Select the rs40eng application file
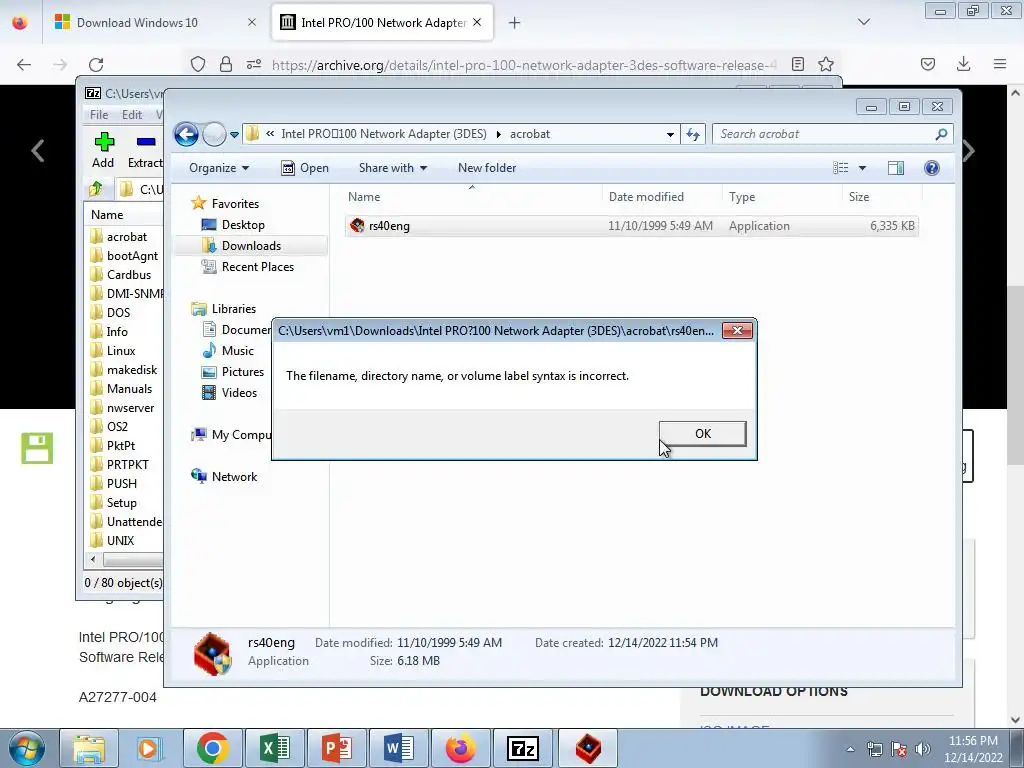Image resolution: width=1024 pixels, height=768 pixels. 632,226
